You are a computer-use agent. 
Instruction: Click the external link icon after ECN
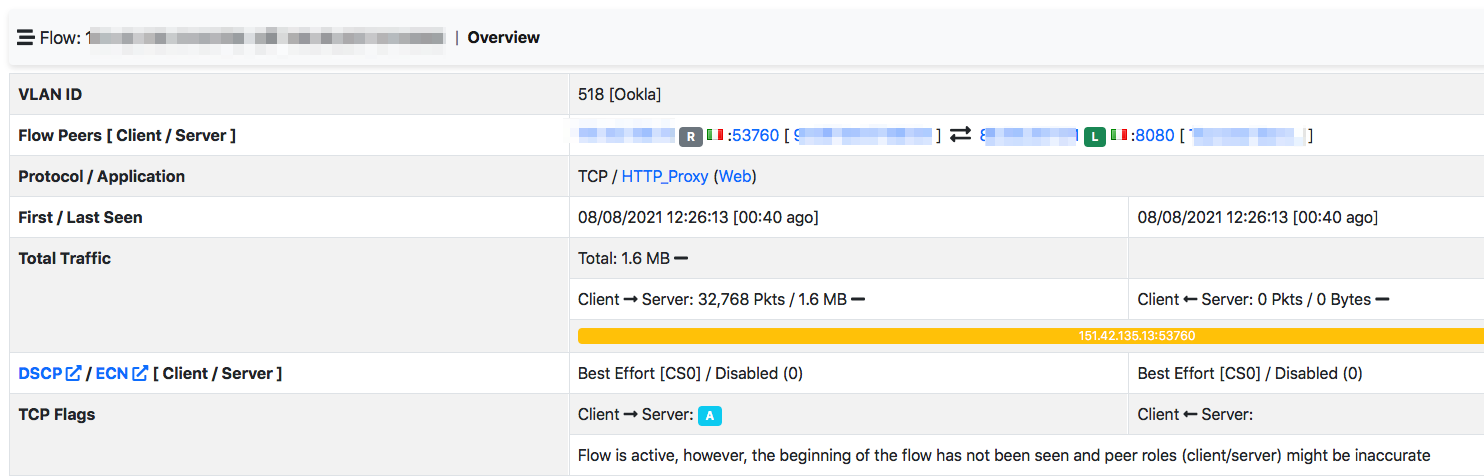point(140,373)
